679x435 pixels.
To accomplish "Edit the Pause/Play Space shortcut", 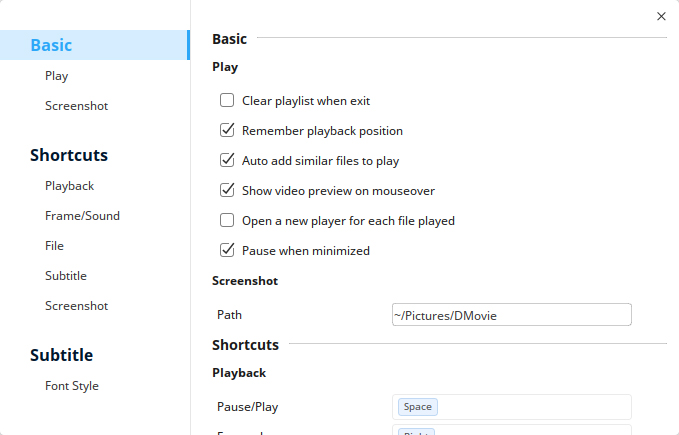I will tap(418, 407).
